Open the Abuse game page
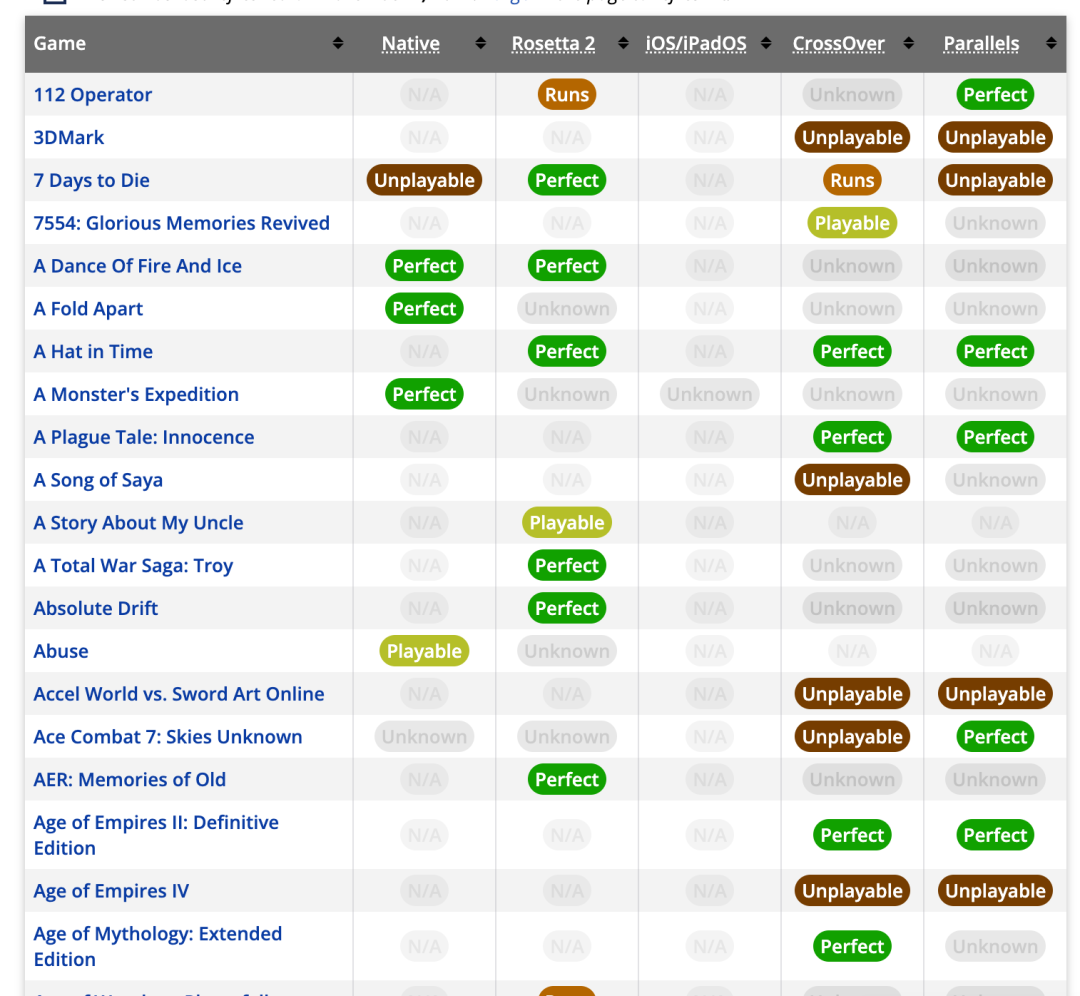The image size is (1080, 996). [x=61, y=651]
